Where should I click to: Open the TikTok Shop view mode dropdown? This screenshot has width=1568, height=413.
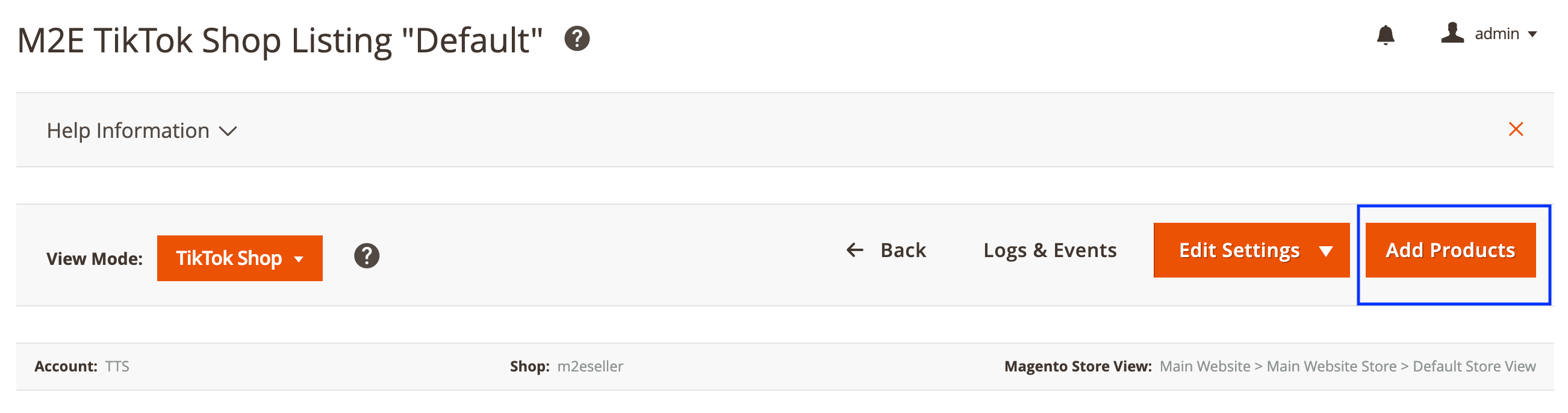239,258
